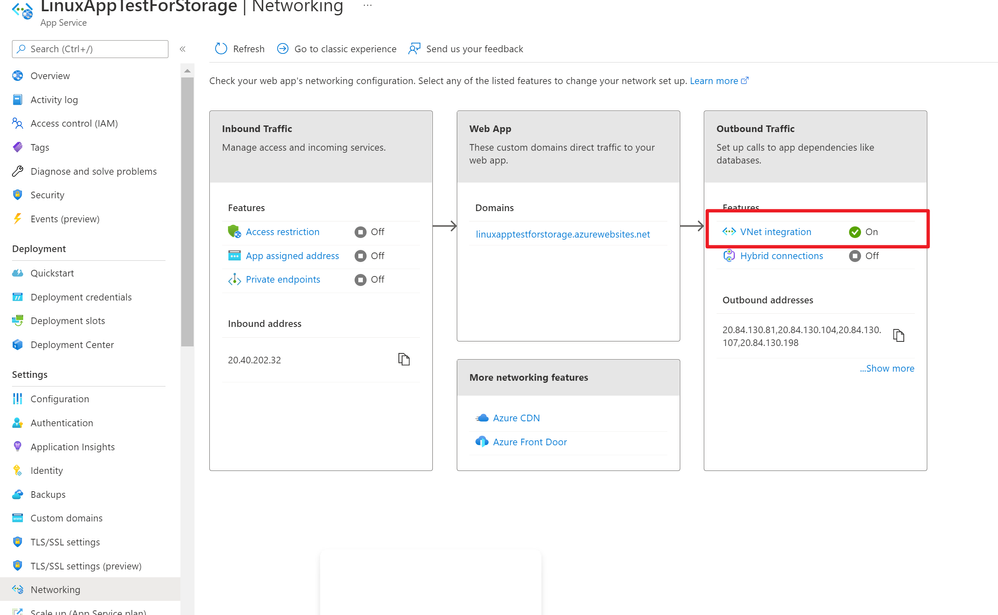Click Go to classic experience icon
Viewport: 998px width, 615px height.
(283, 49)
